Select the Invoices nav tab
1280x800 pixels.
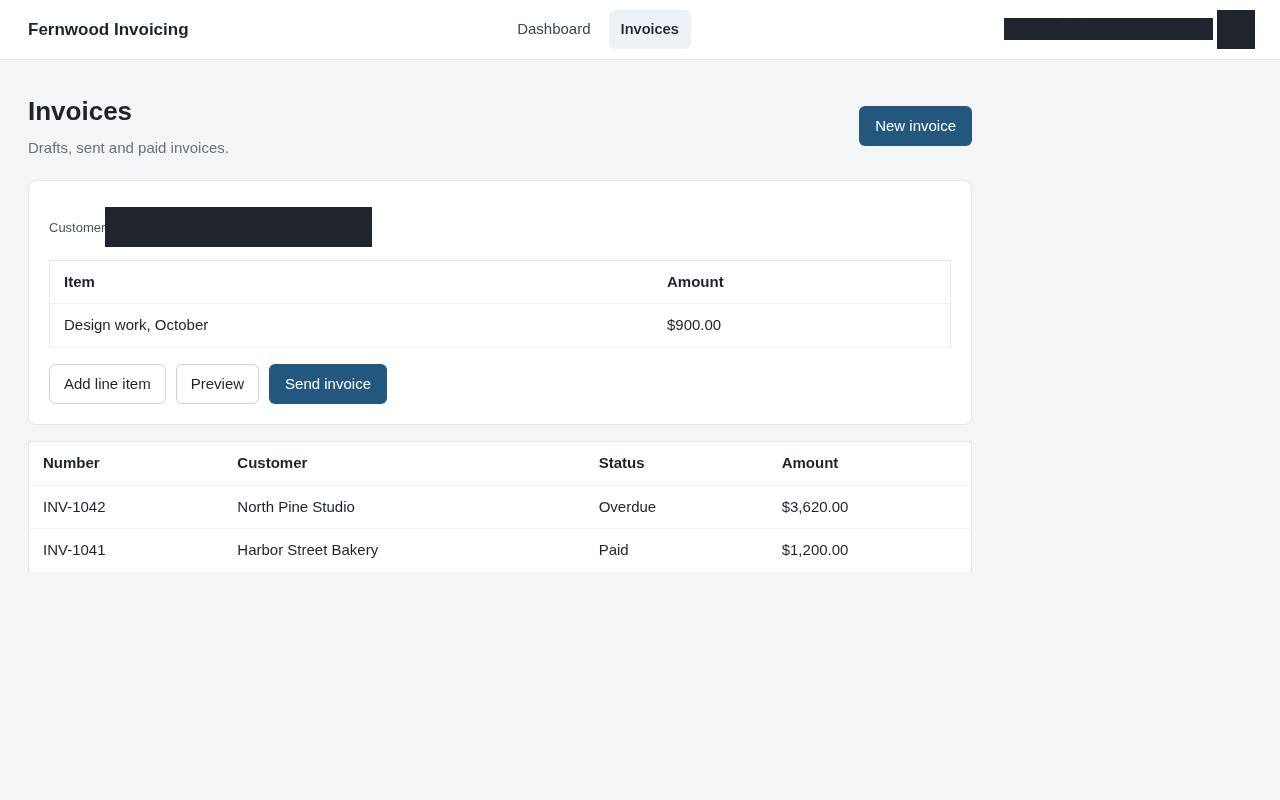pyautogui.click(x=650, y=29)
